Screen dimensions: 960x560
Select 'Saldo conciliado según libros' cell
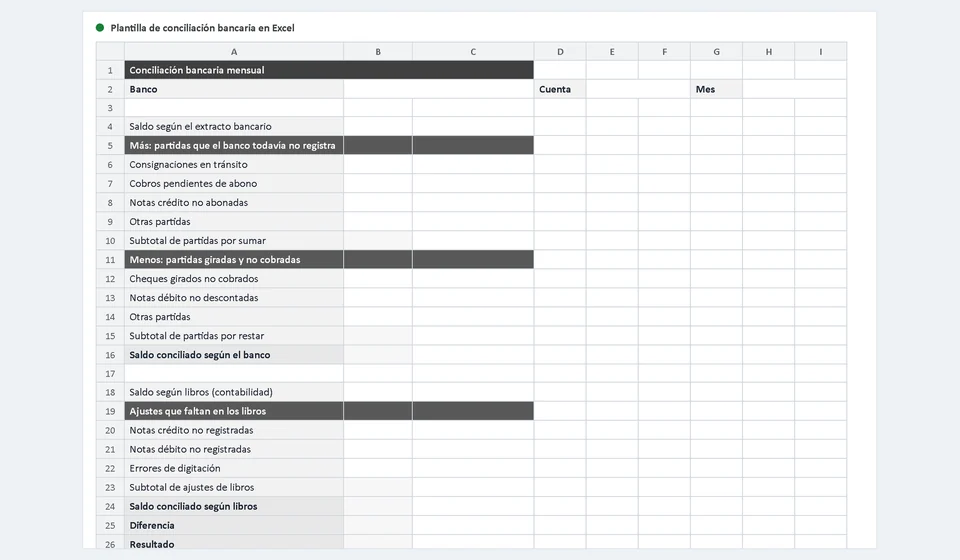(x=234, y=506)
